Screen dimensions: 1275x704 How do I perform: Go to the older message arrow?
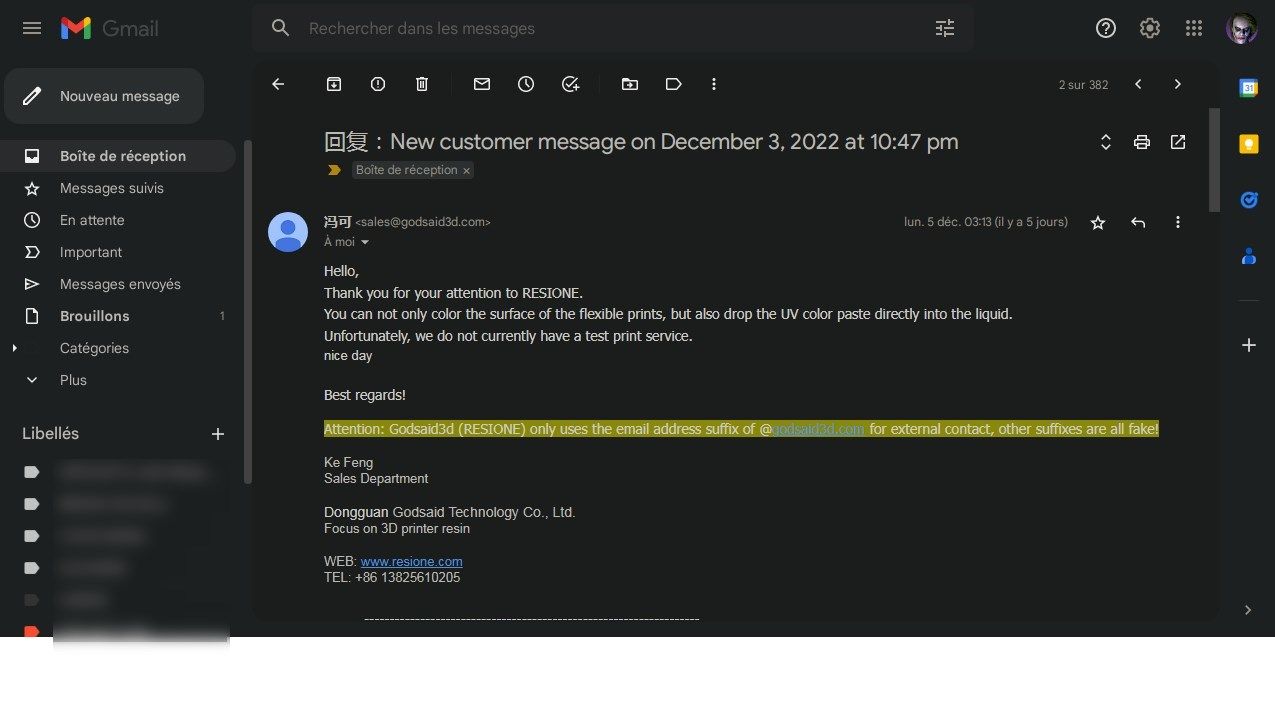click(x=1178, y=85)
